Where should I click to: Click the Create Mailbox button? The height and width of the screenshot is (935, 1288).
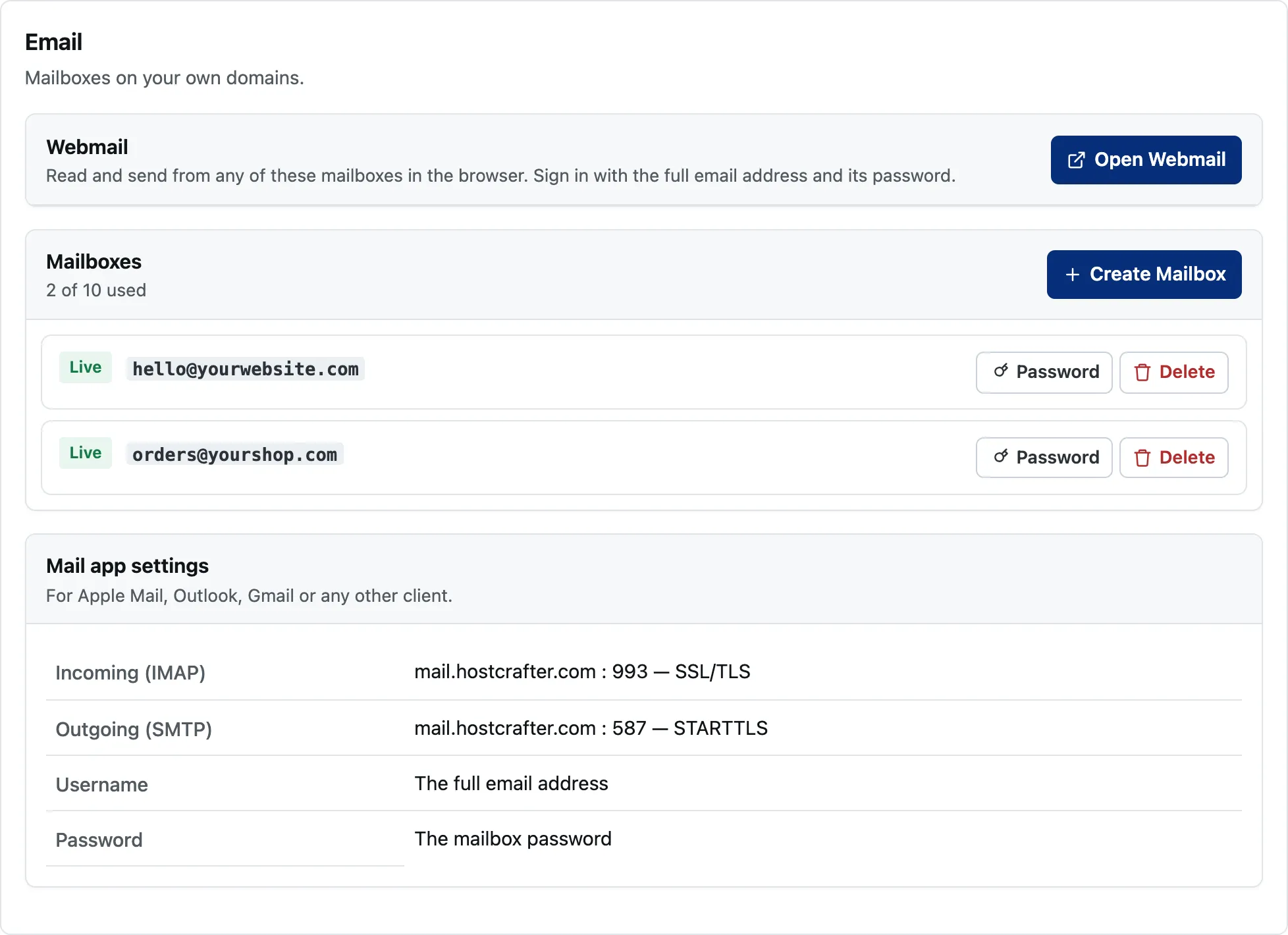[1144, 275]
